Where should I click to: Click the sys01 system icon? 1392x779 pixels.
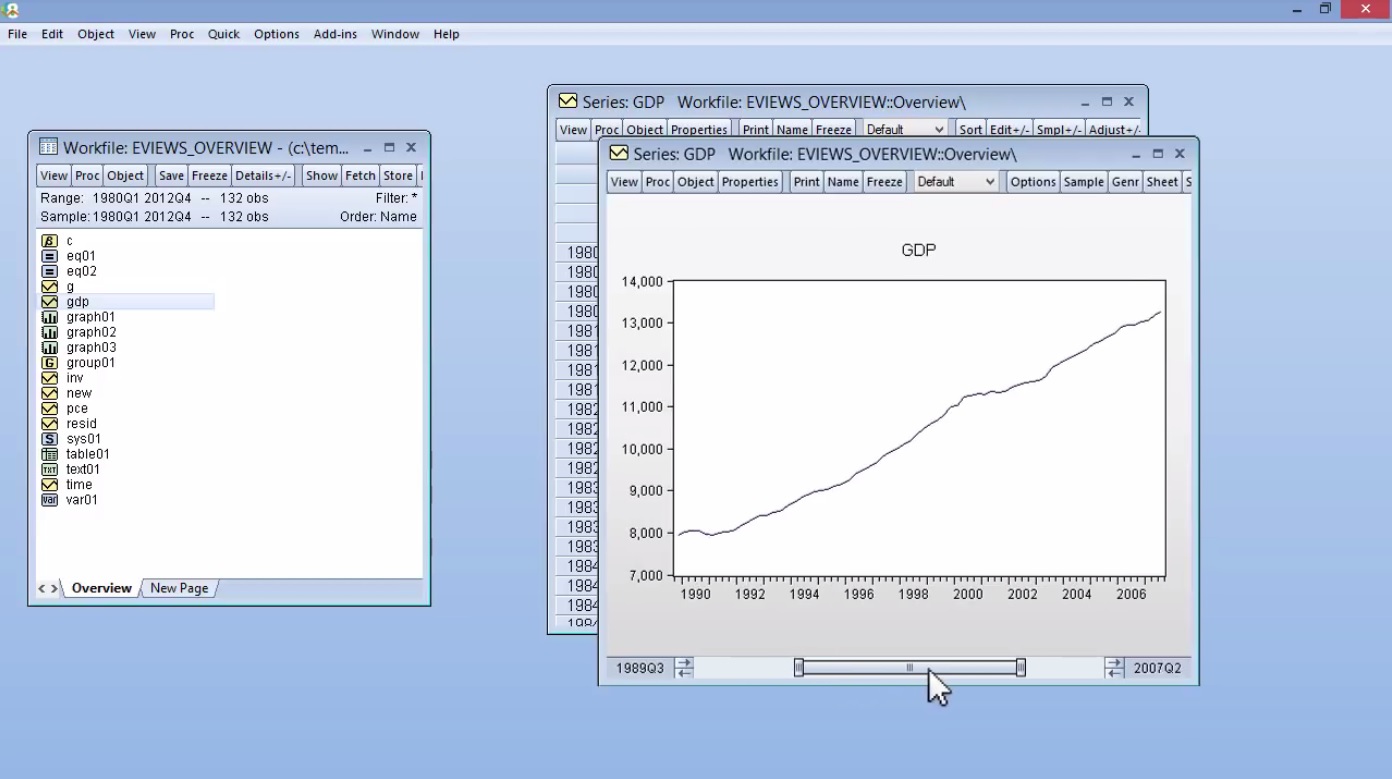tap(49, 439)
